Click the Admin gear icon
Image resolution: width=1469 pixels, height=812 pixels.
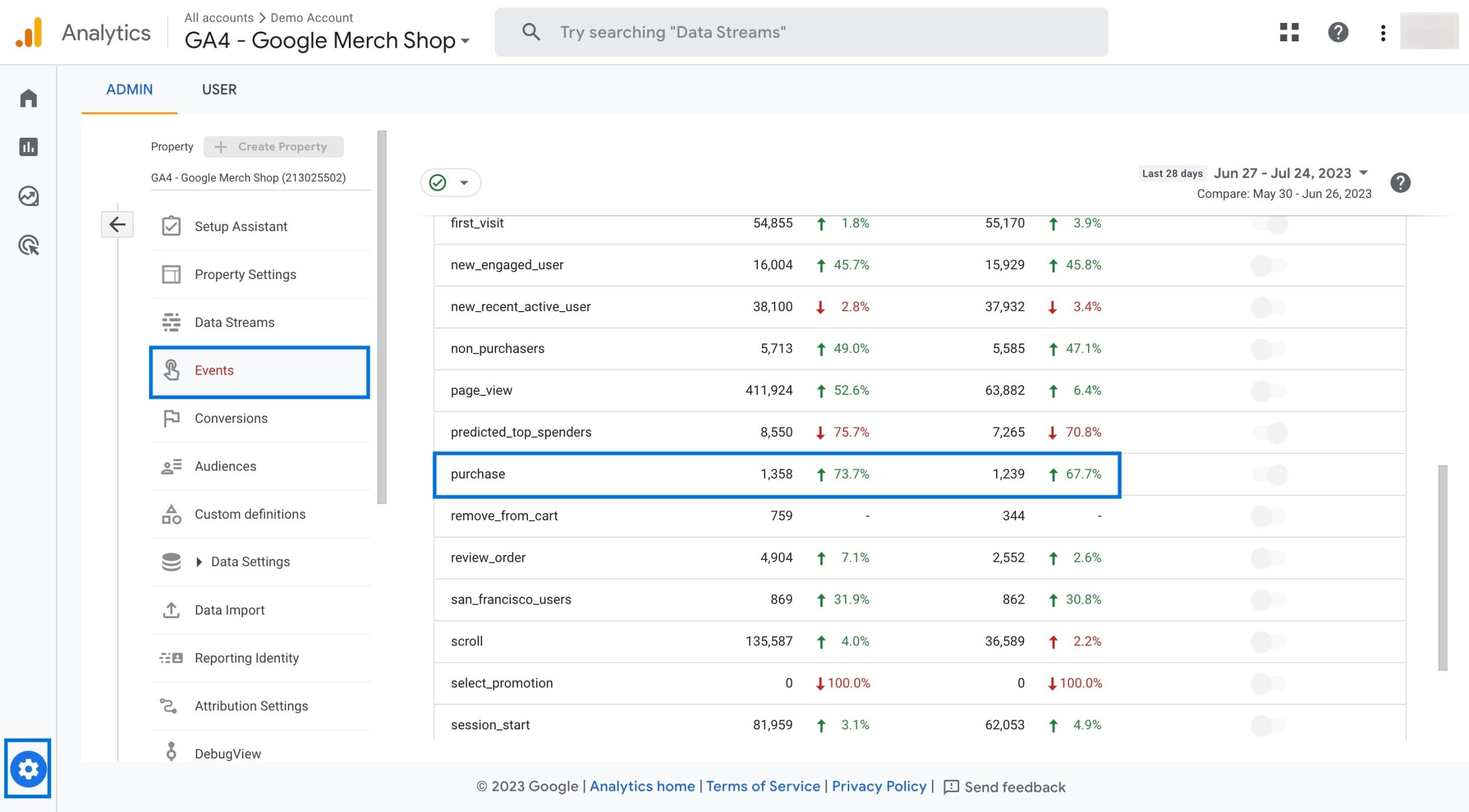(28, 768)
